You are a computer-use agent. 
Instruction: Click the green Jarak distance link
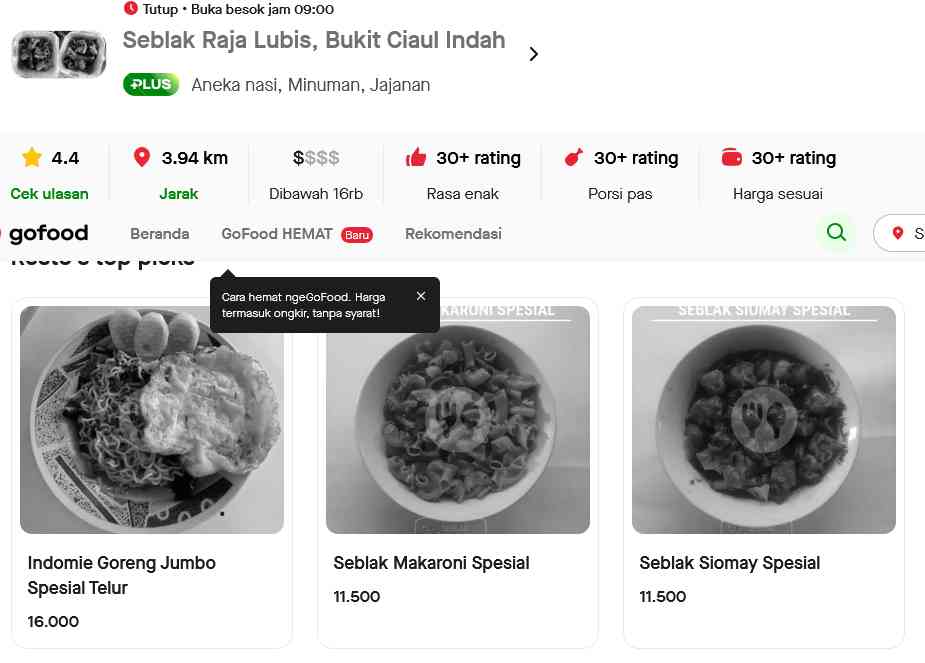(x=179, y=194)
